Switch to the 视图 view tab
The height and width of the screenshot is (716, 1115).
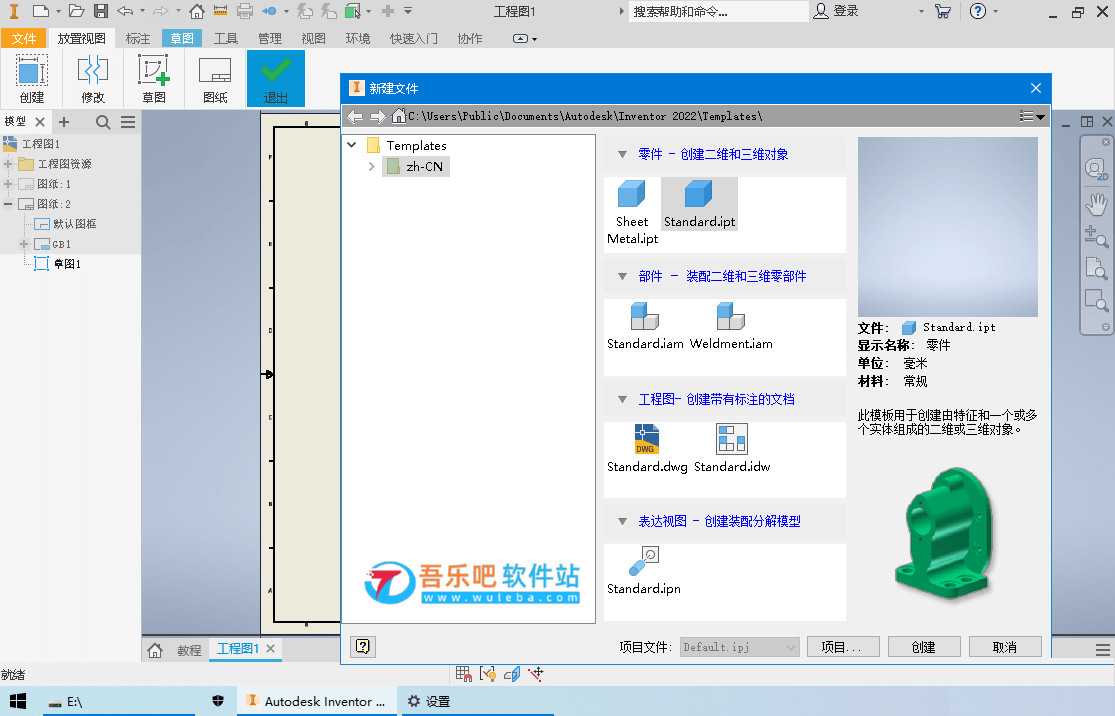(314, 38)
